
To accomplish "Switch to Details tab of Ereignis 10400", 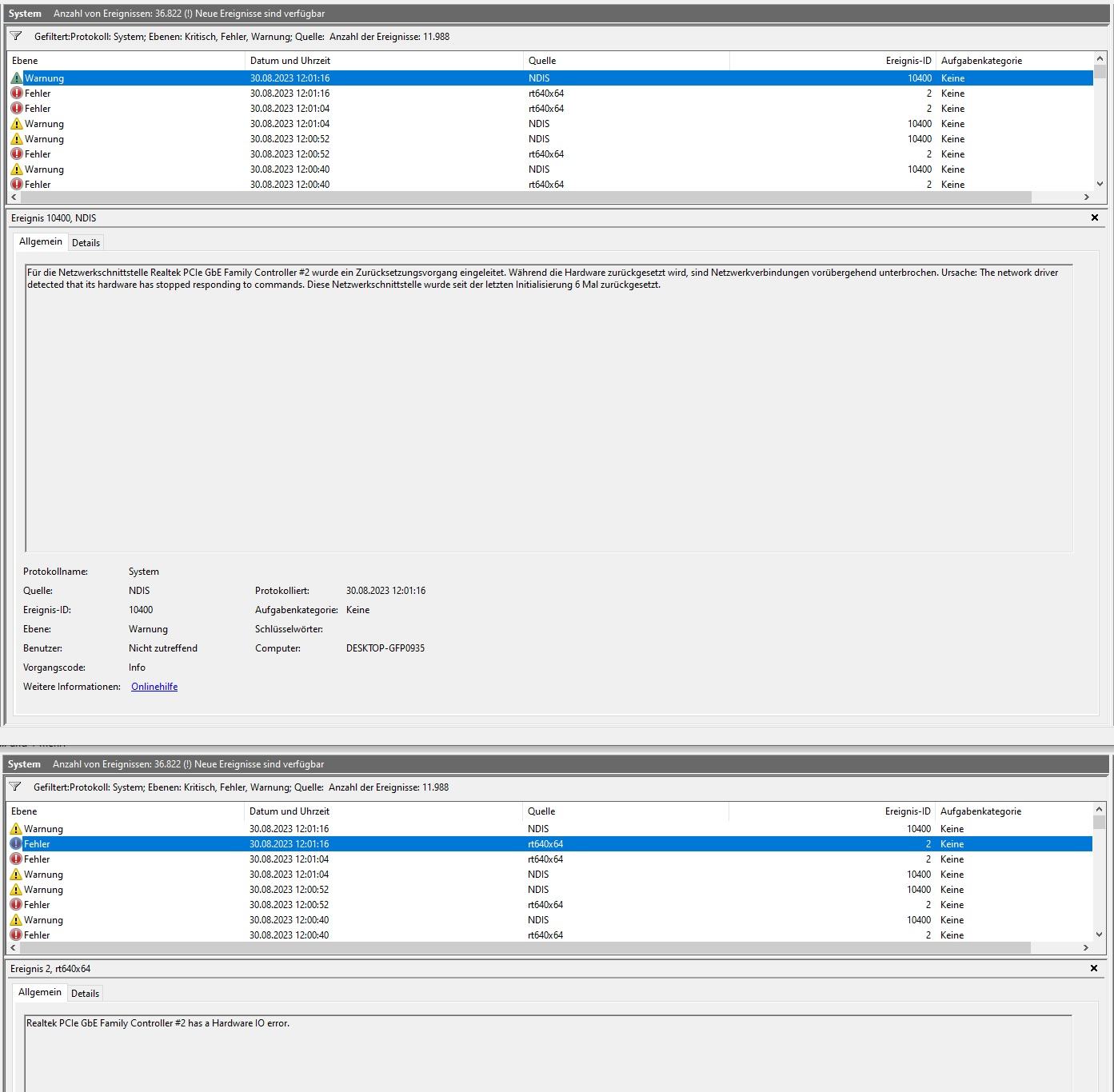I will pyautogui.click(x=86, y=243).
